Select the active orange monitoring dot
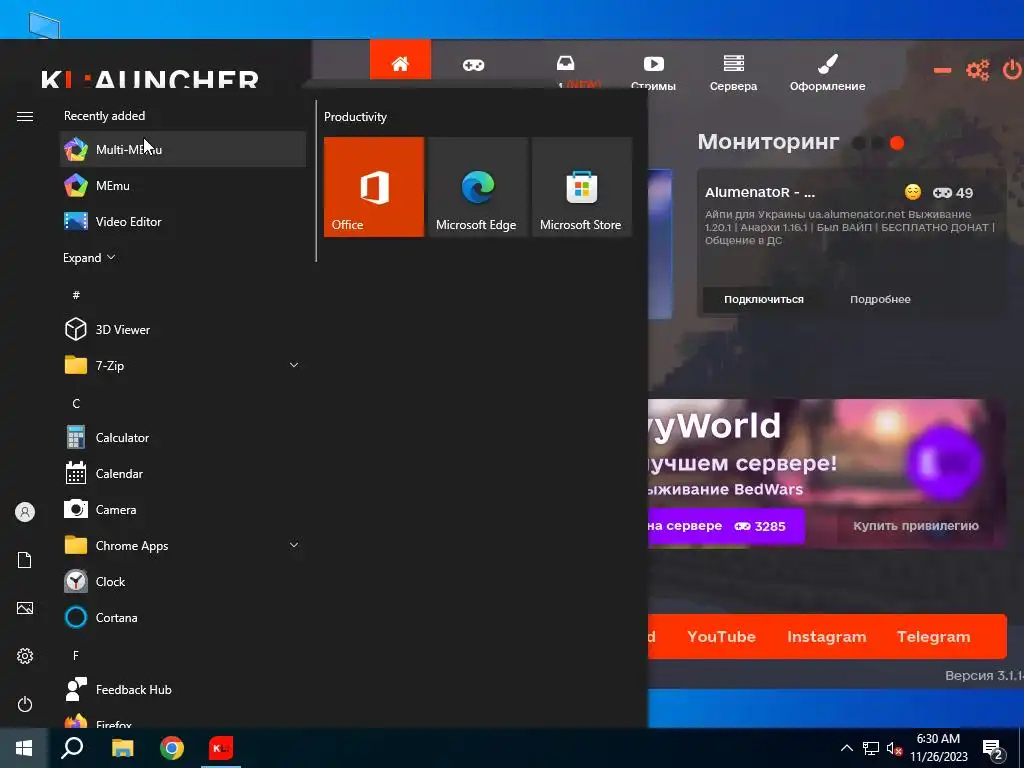The height and width of the screenshot is (768, 1024). tap(897, 143)
